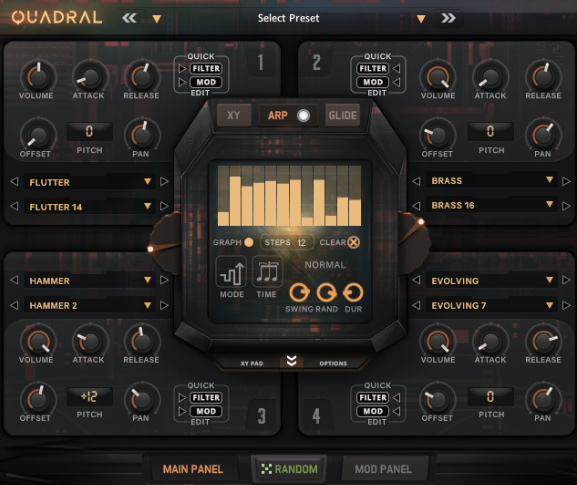The height and width of the screenshot is (485, 577).
Task: Click layer 1 VOLUME knob
Action: pos(38,77)
